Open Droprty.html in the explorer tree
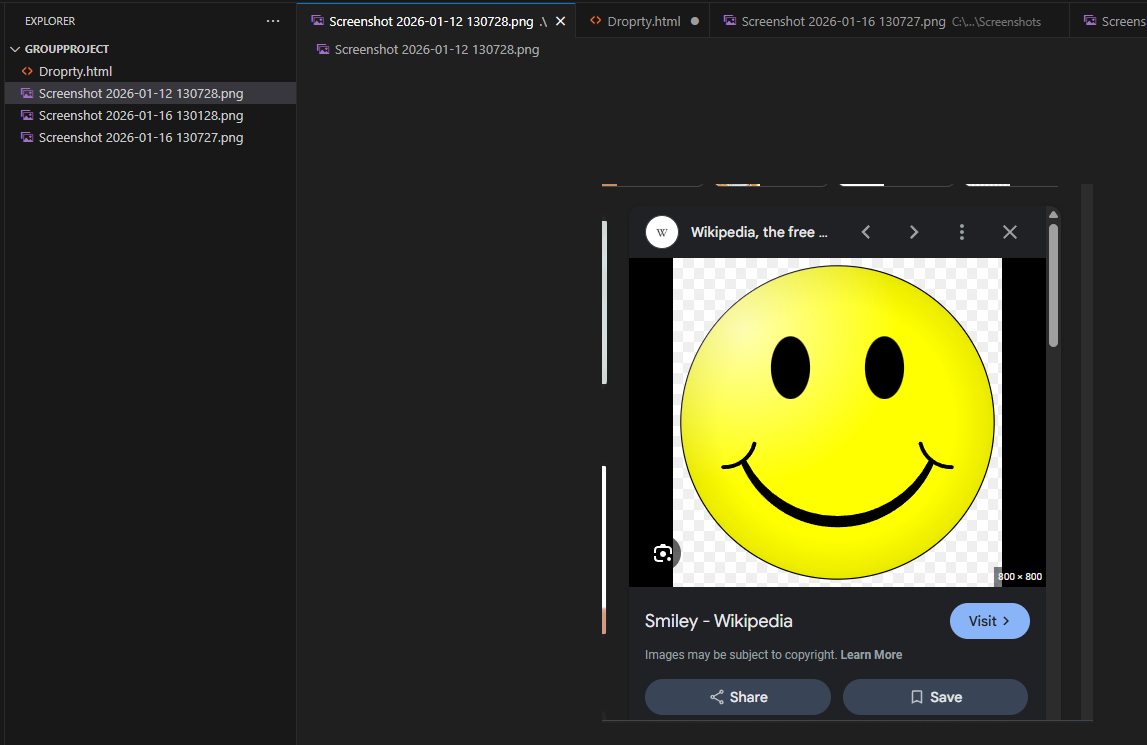This screenshot has height=745, width=1147. [75, 71]
